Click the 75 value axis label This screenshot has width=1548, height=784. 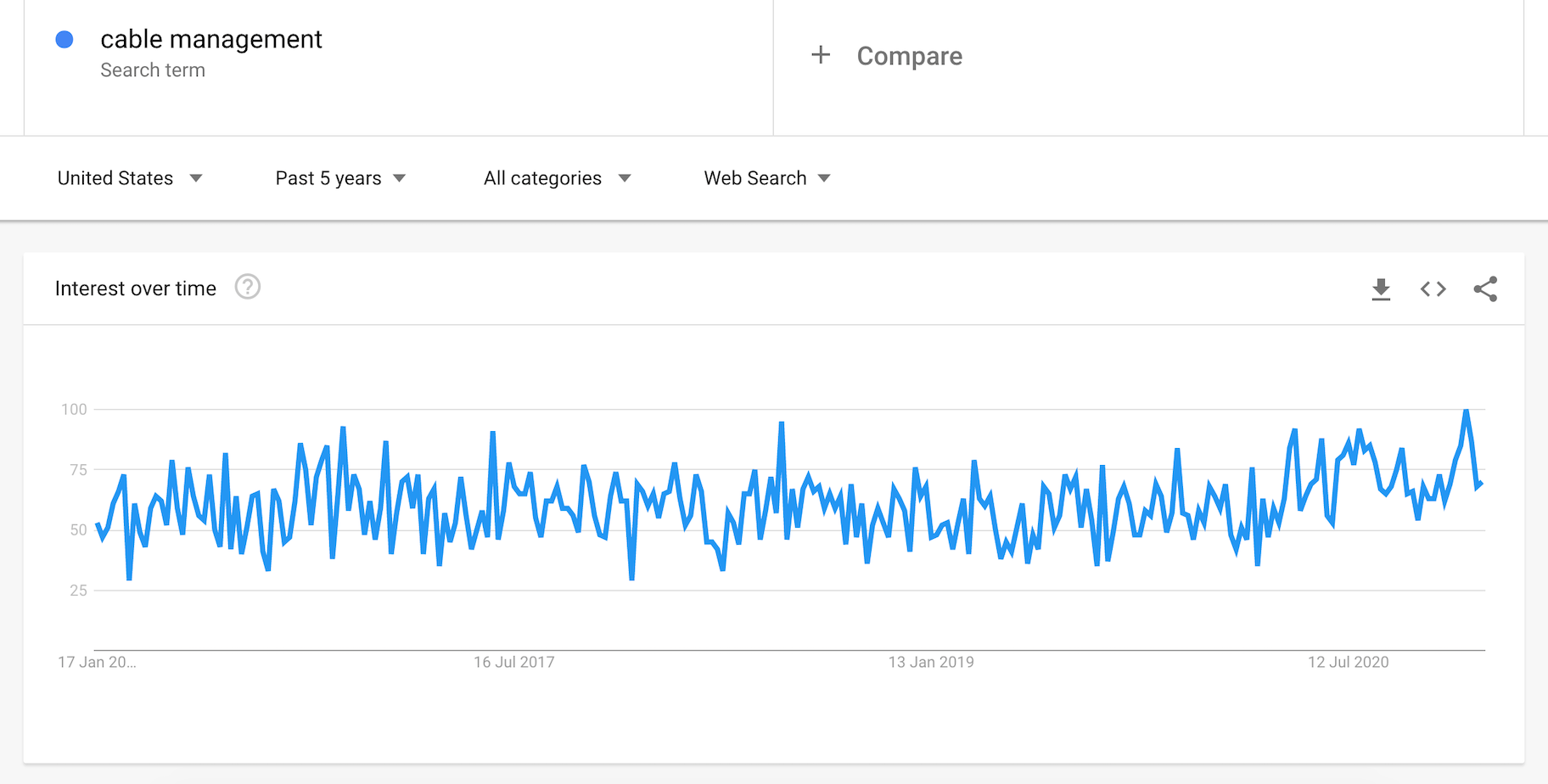coord(78,469)
